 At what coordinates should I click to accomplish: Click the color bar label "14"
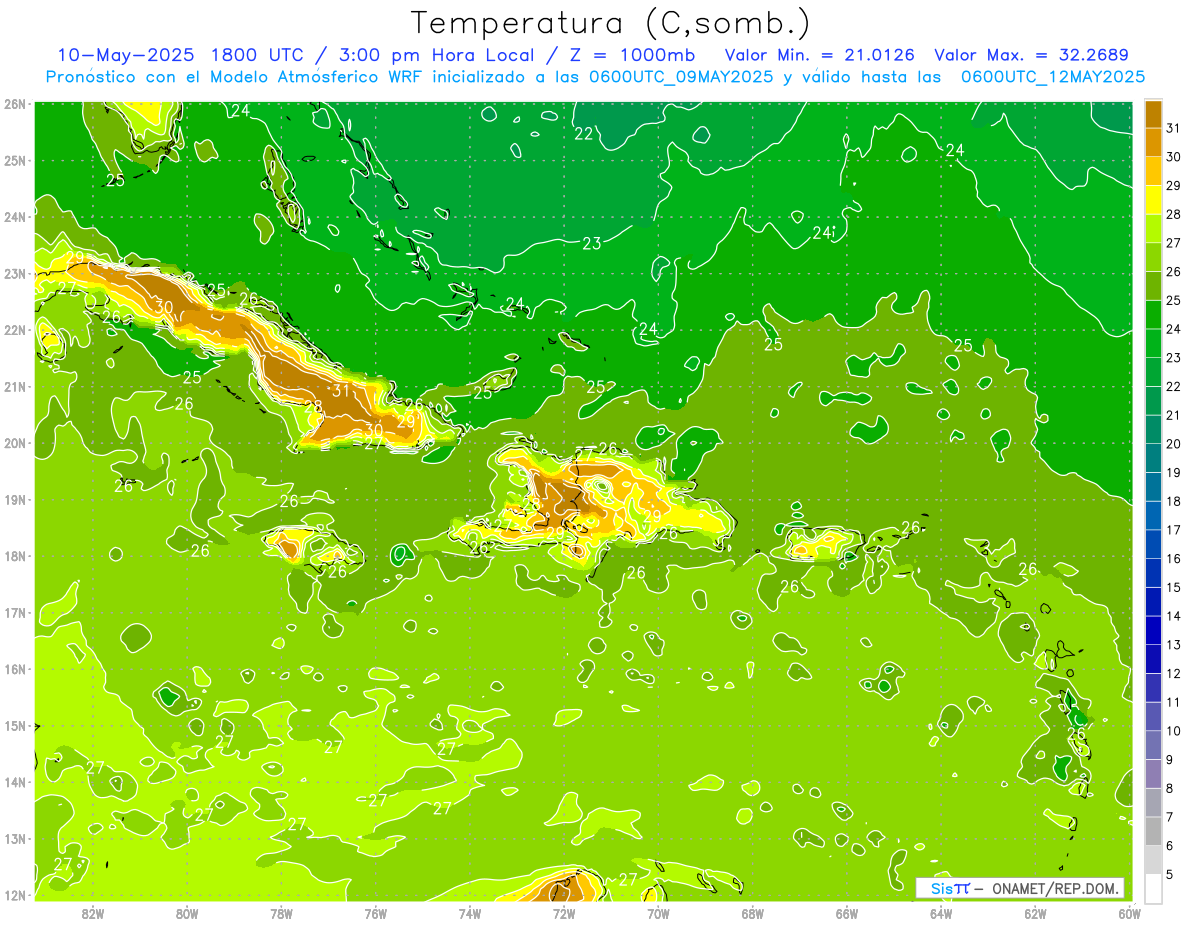pos(1174,617)
